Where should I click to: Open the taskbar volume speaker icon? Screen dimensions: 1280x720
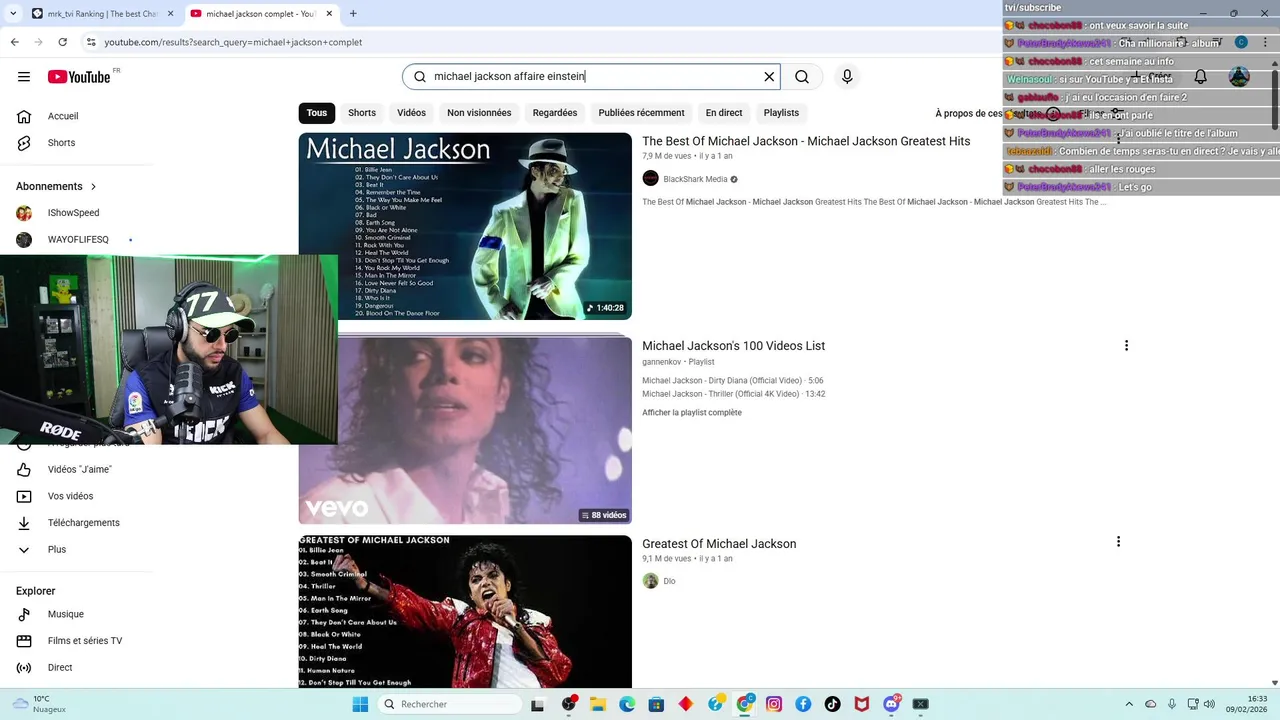pyautogui.click(x=1209, y=705)
